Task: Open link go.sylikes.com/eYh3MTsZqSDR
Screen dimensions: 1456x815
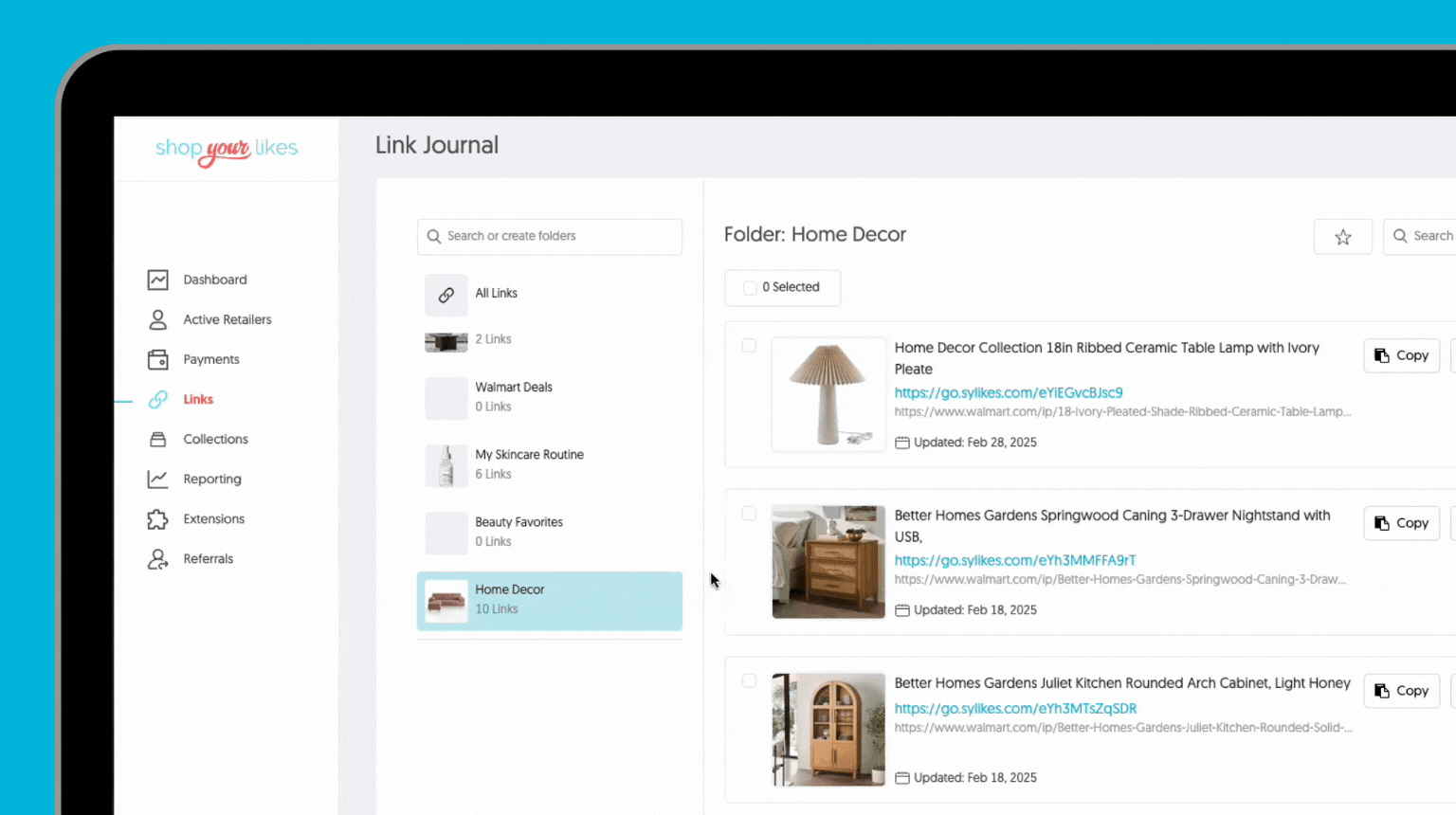Action: tap(1015, 709)
